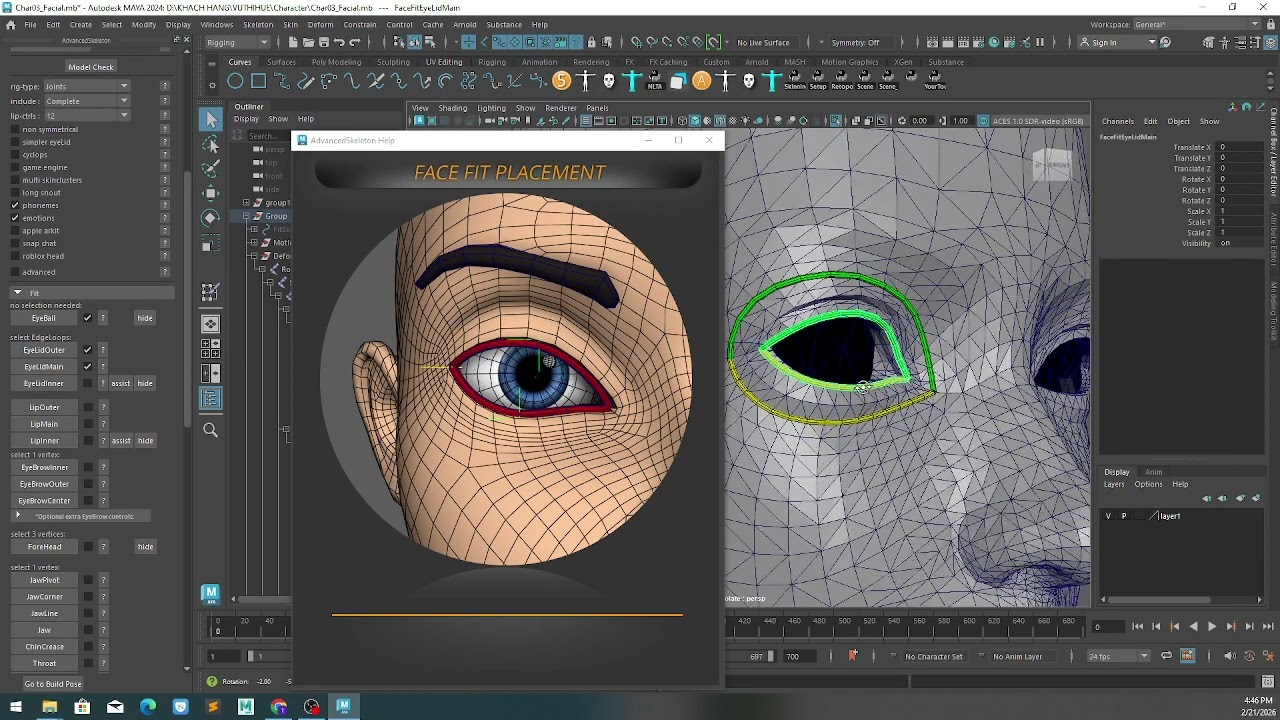Click the ForeHead button
The width and height of the screenshot is (1280, 720).
pyautogui.click(x=44, y=547)
